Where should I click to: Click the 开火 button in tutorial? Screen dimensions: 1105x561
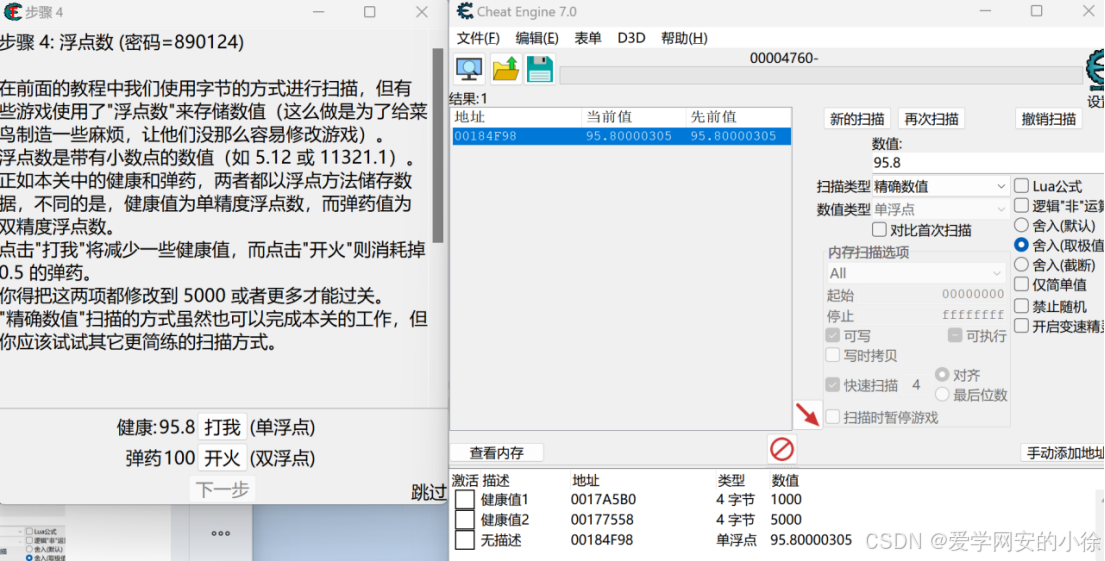tap(223, 458)
